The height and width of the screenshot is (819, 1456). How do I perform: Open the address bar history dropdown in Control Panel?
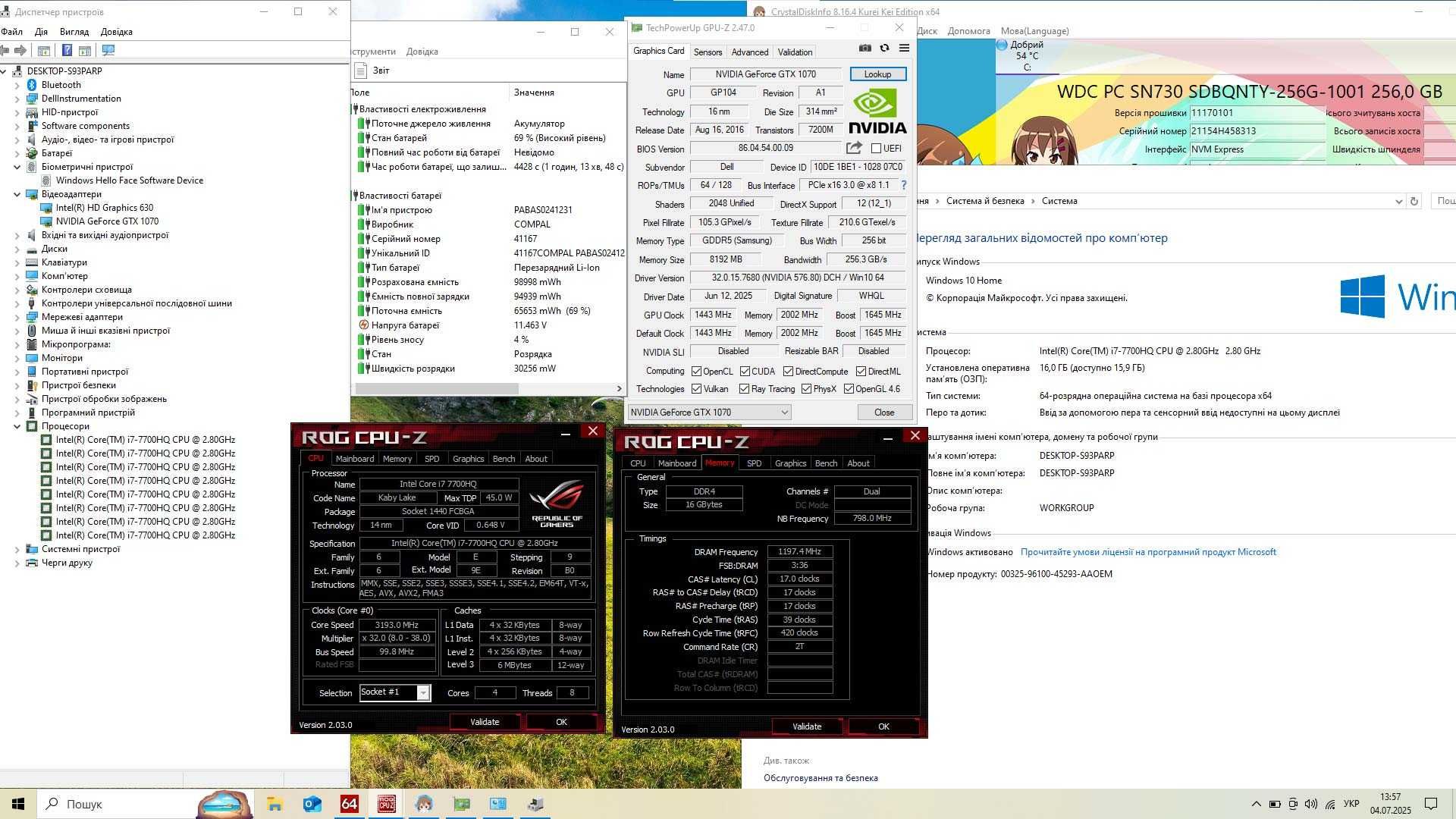pos(1398,201)
